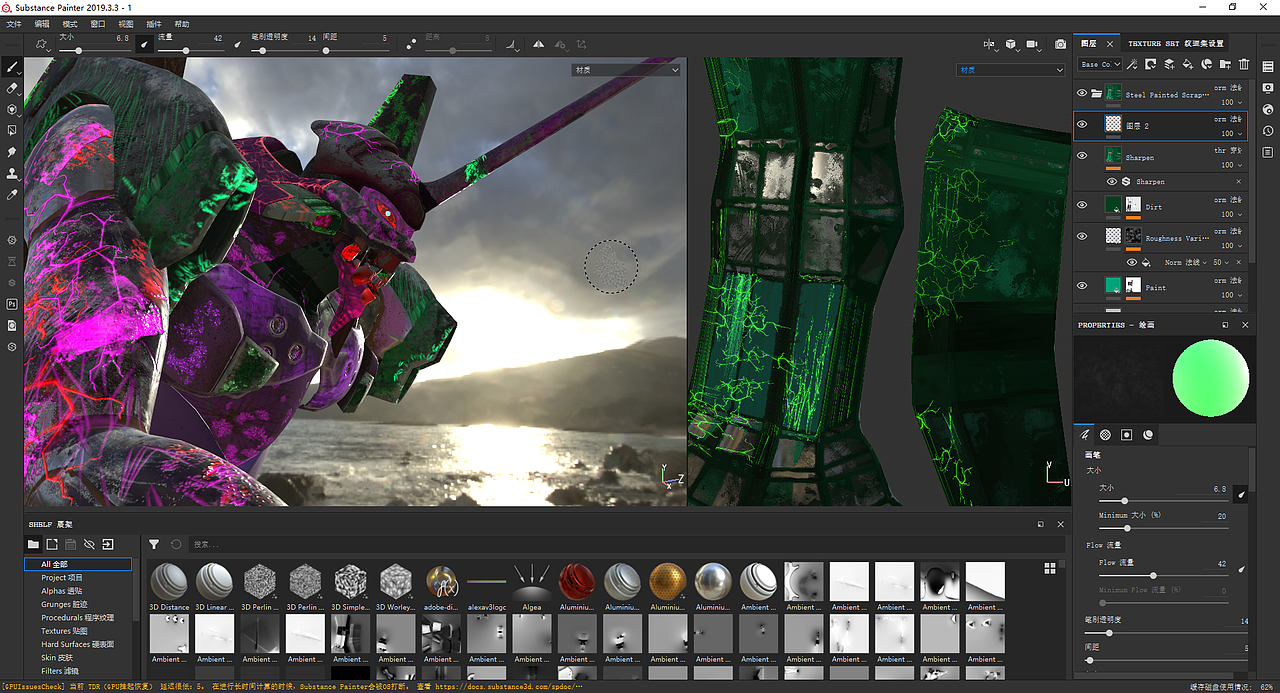Click the Add smart material icon
Screen dimensions: 1280x693
1207,64
